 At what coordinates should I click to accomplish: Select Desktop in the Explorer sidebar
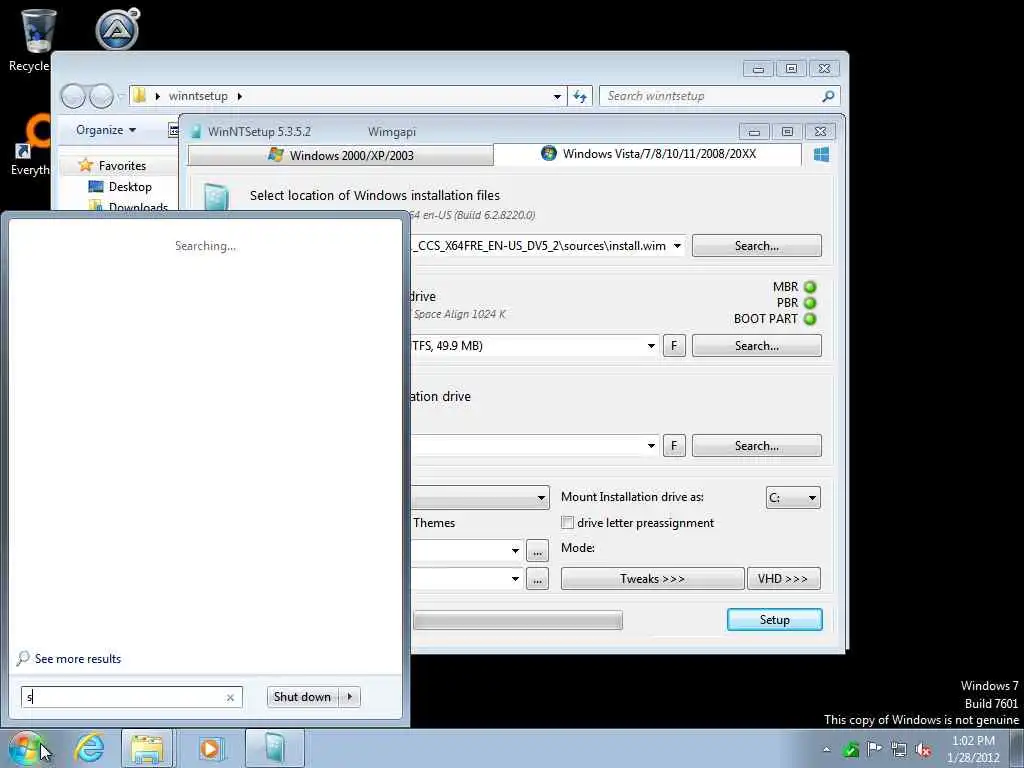(130, 187)
